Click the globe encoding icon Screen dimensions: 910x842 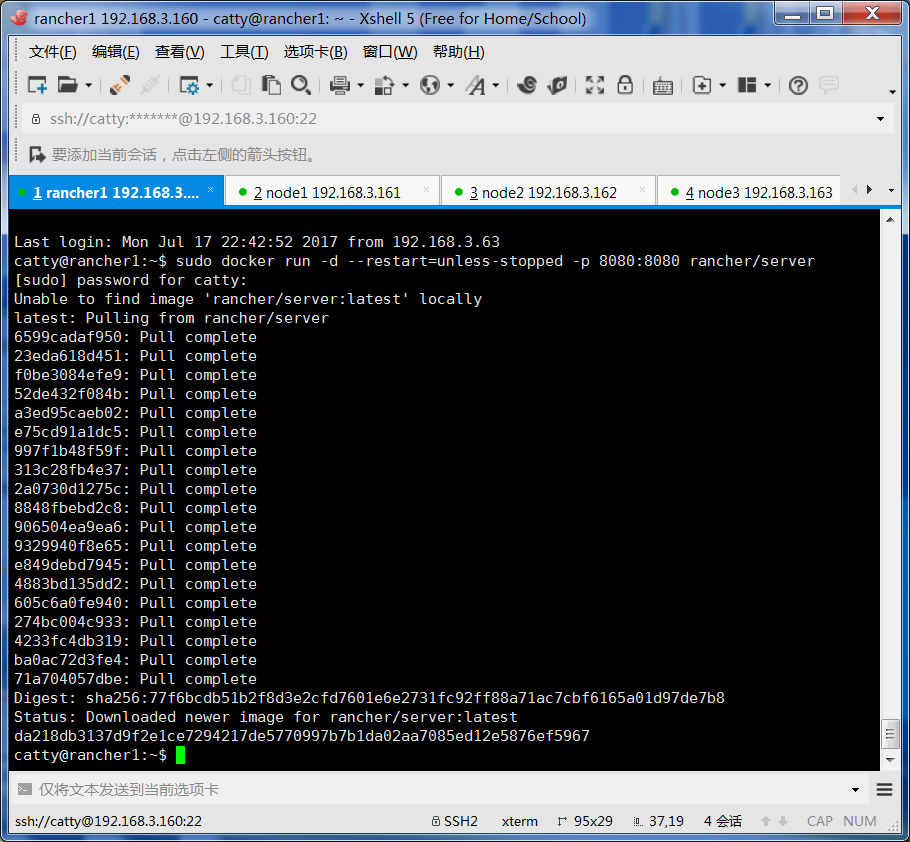coord(430,85)
